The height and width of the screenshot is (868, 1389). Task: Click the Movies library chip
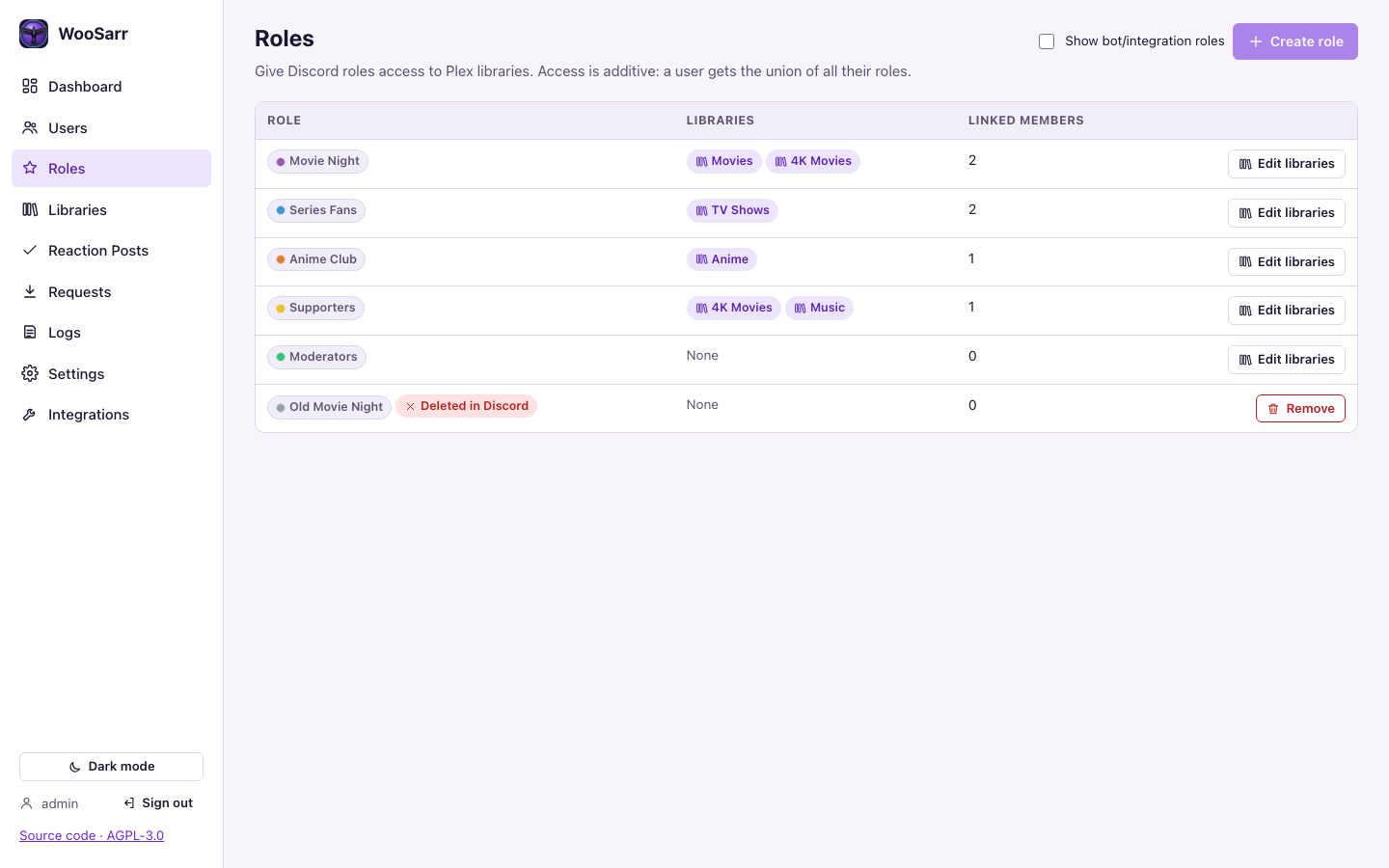[724, 161]
